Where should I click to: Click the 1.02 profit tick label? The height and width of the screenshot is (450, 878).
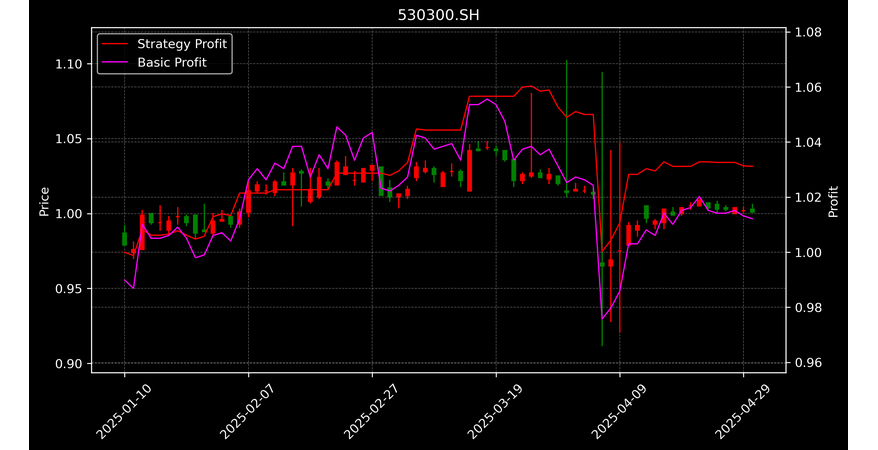(x=808, y=198)
